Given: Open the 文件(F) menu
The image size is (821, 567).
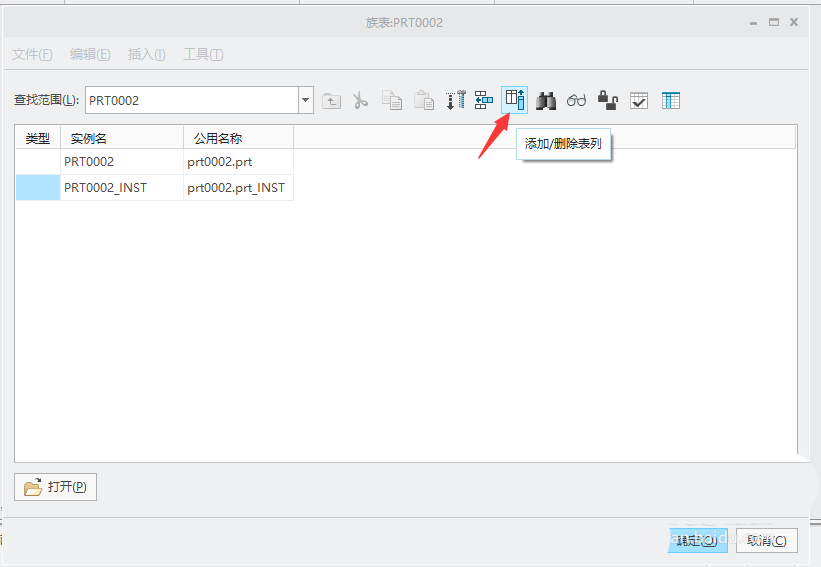Looking at the screenshot, I should (x=32, y=54).
